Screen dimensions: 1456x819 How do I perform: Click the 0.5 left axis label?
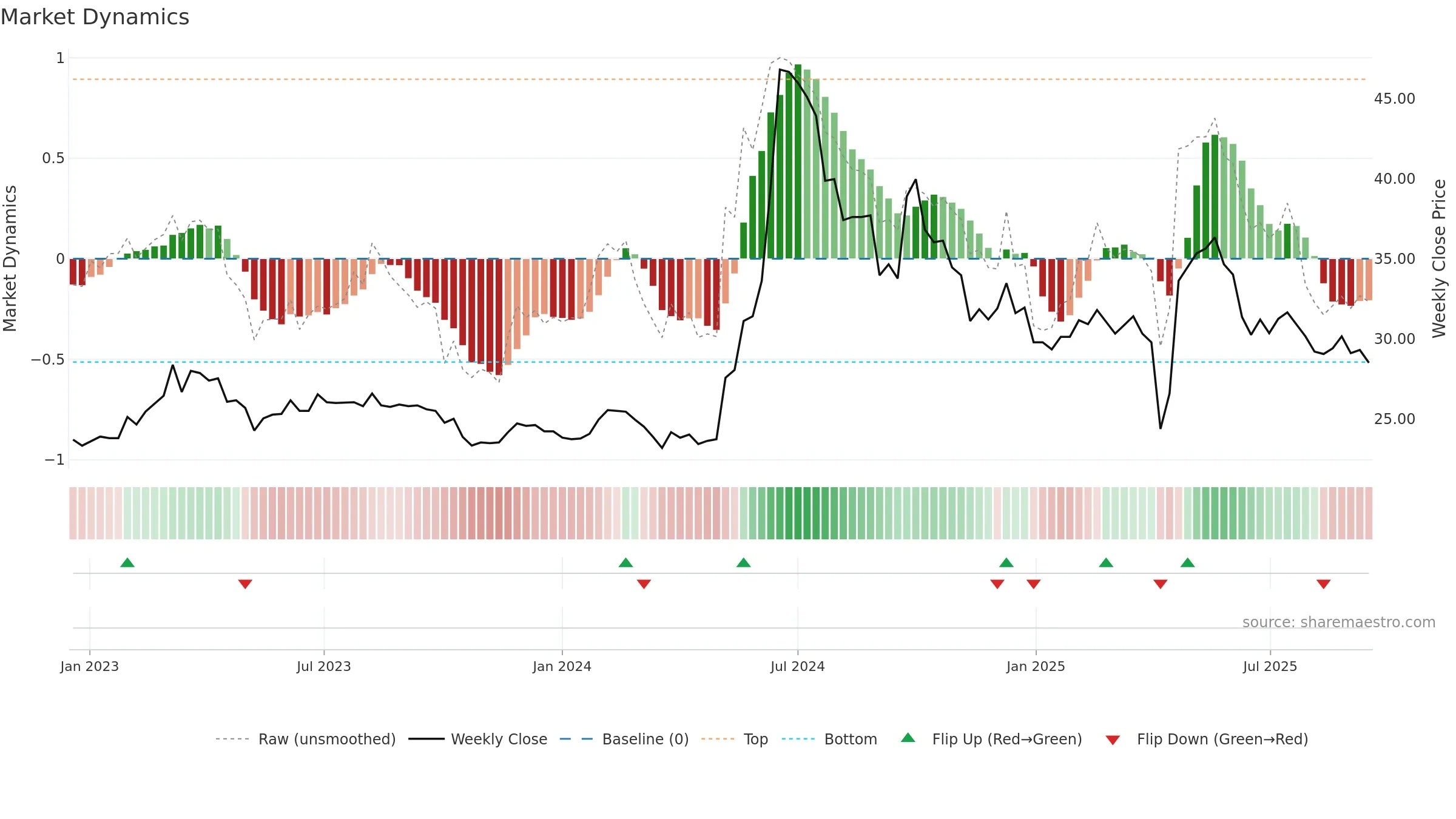(53, 158)
